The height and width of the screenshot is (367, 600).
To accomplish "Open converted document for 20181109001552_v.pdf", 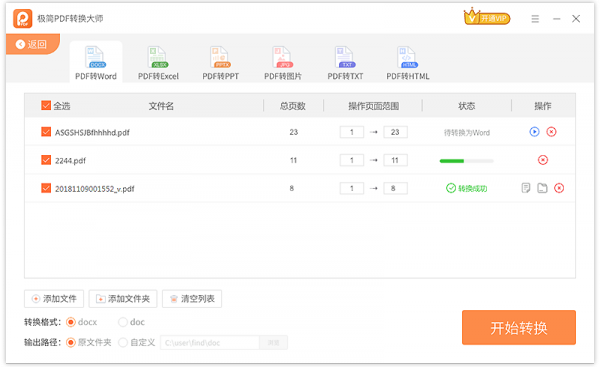I will click(526, 188).
